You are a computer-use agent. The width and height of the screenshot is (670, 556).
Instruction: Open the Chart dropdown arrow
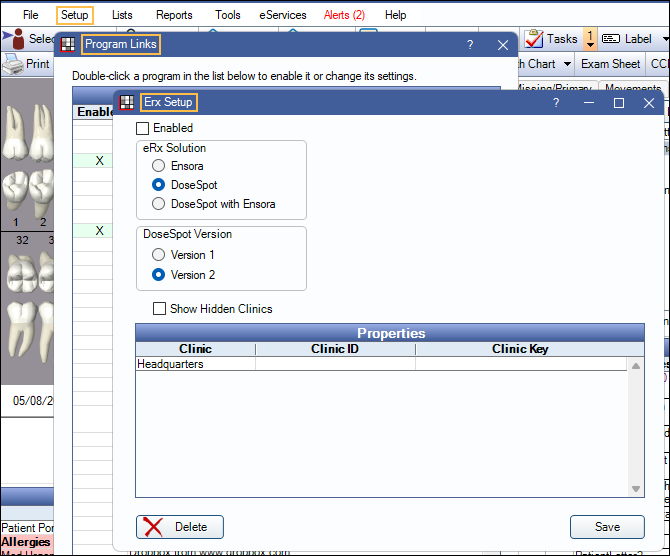567,64
